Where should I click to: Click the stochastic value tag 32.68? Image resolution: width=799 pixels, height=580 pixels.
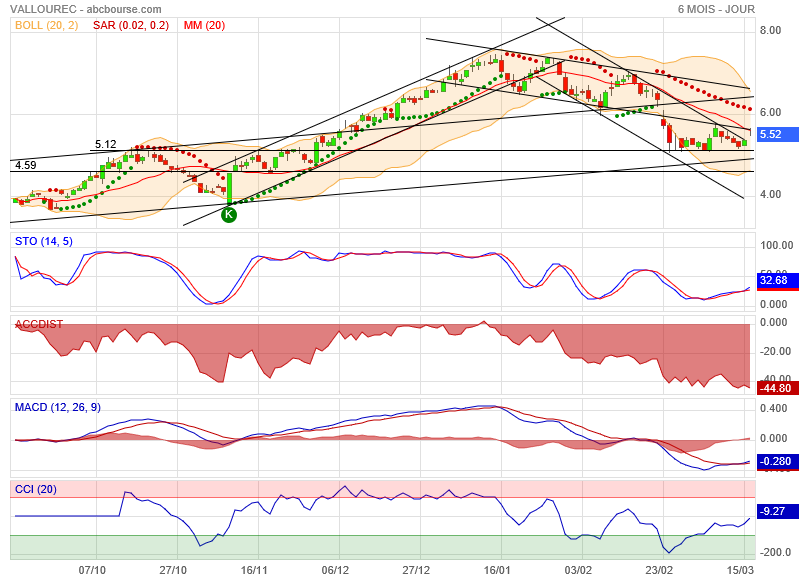(778, 280)
